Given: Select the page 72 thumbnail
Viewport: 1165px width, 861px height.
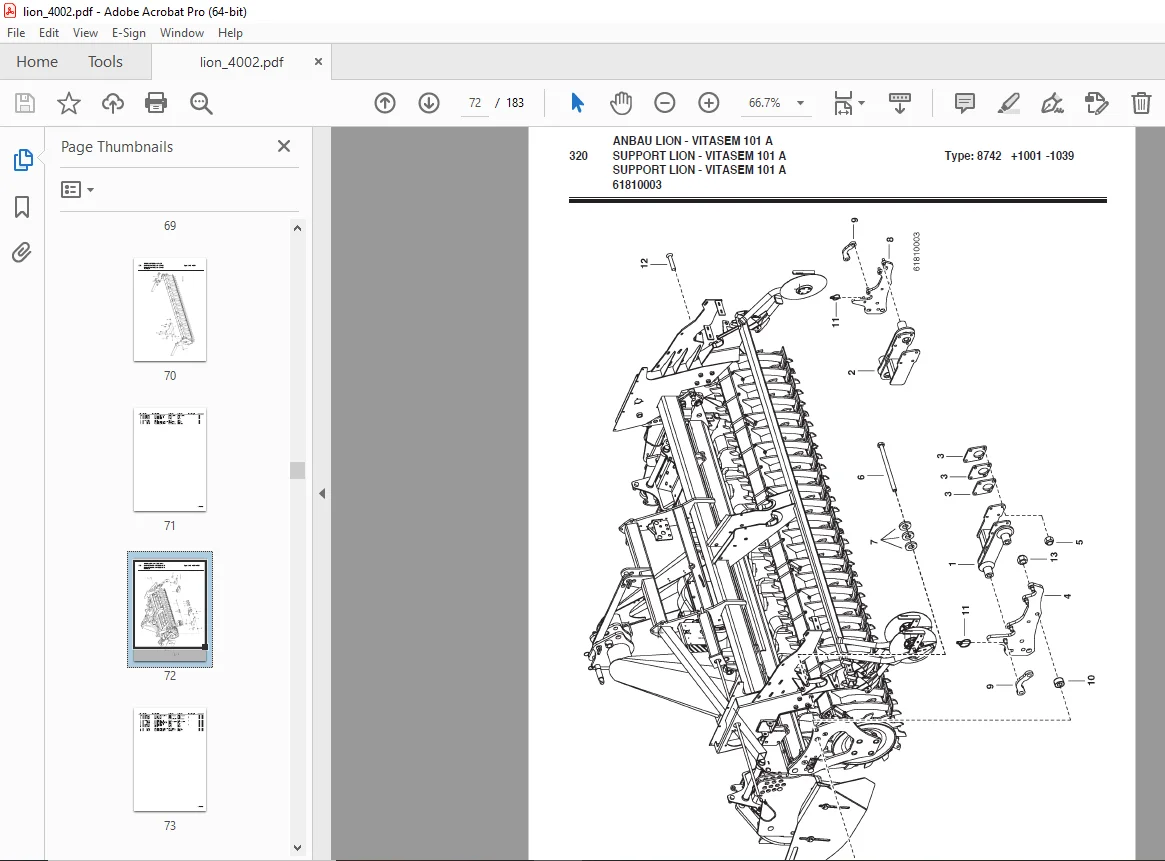Looking at the screenshot, I should click(170, 609).
